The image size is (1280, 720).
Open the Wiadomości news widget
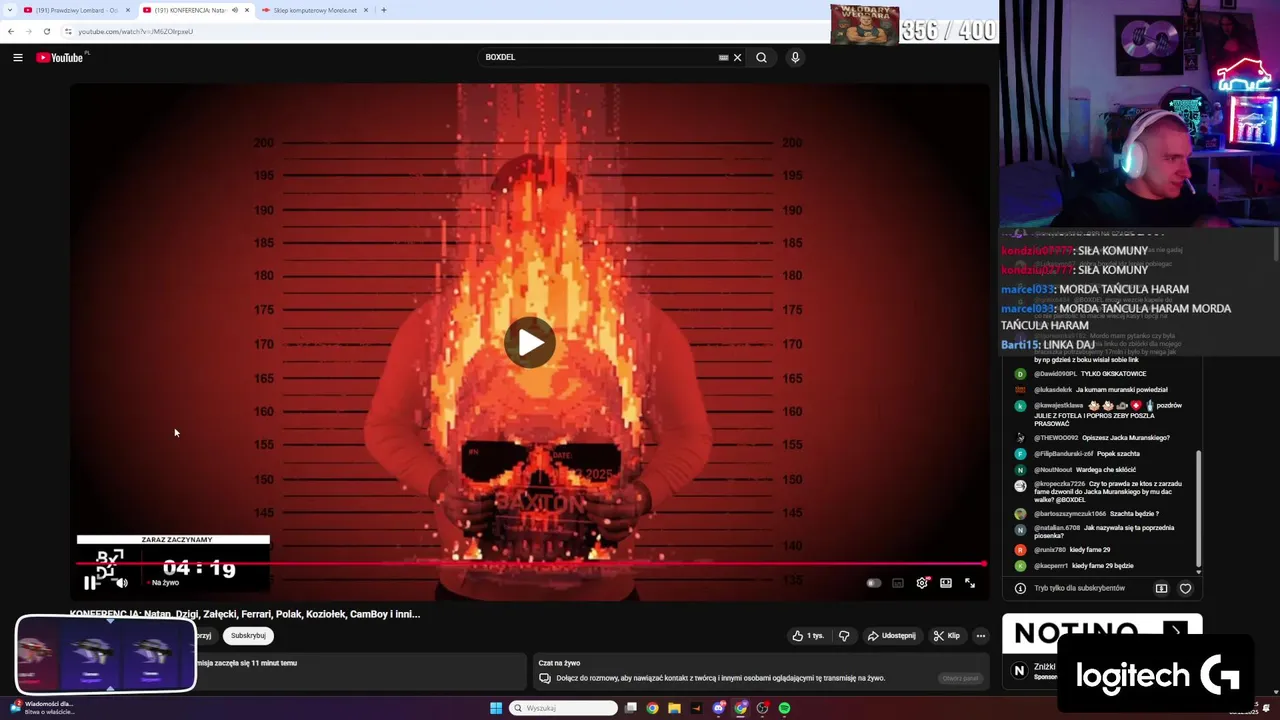click(40, 707)
